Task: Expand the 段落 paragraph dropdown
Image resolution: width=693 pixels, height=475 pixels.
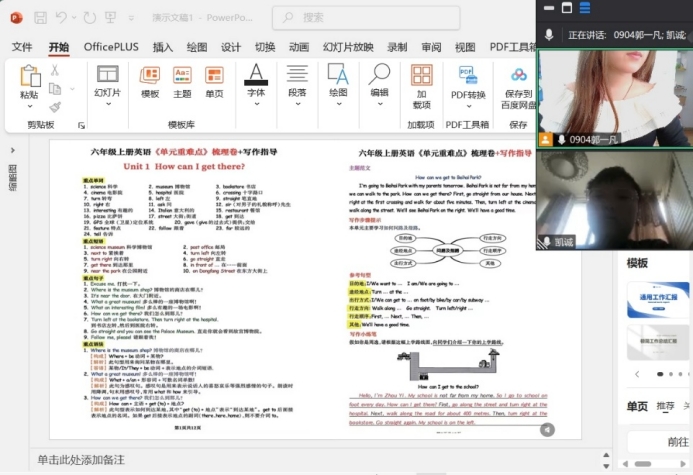Action: [297, 105]
